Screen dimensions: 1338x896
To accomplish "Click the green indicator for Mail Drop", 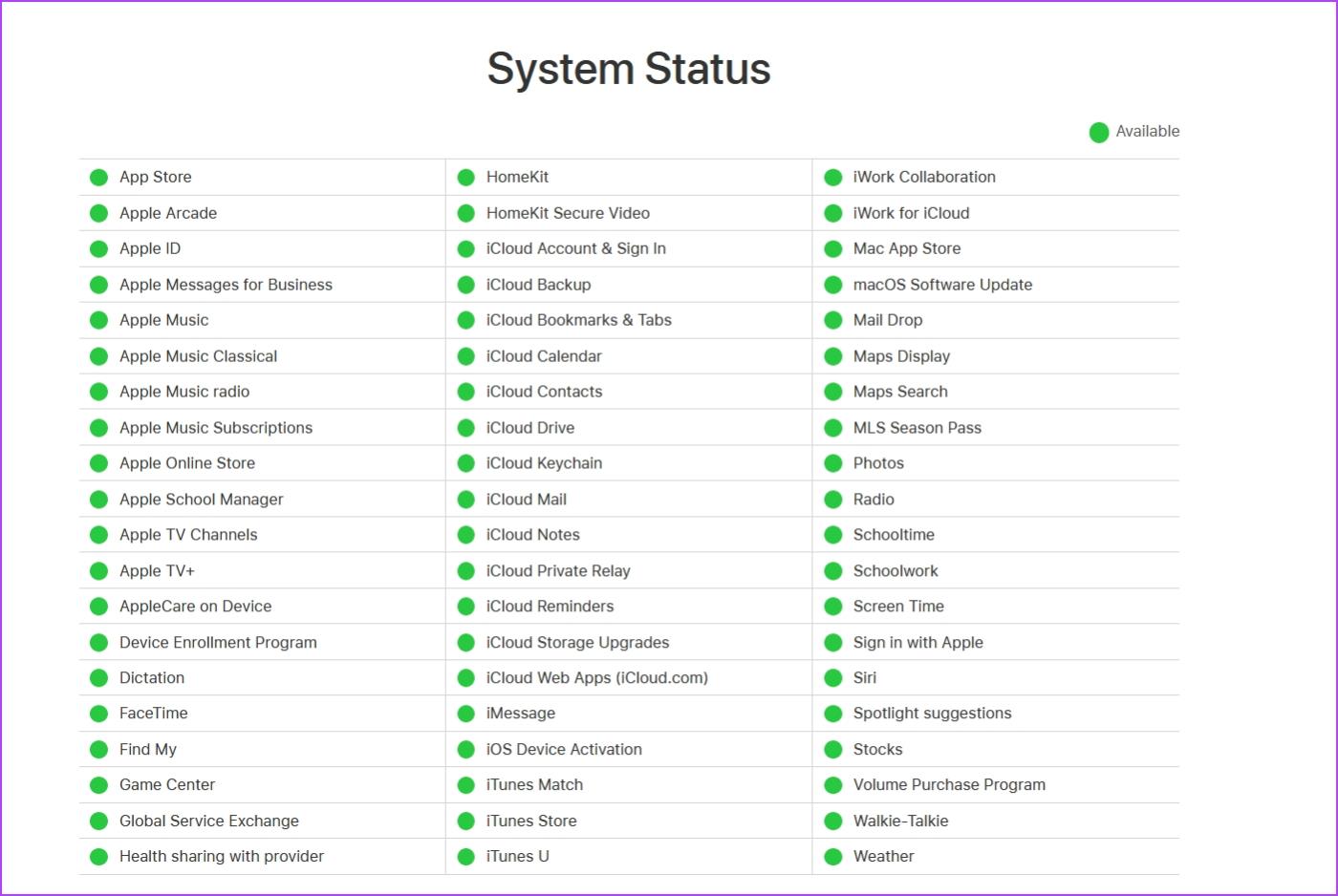I will click(x=832, y=321).
